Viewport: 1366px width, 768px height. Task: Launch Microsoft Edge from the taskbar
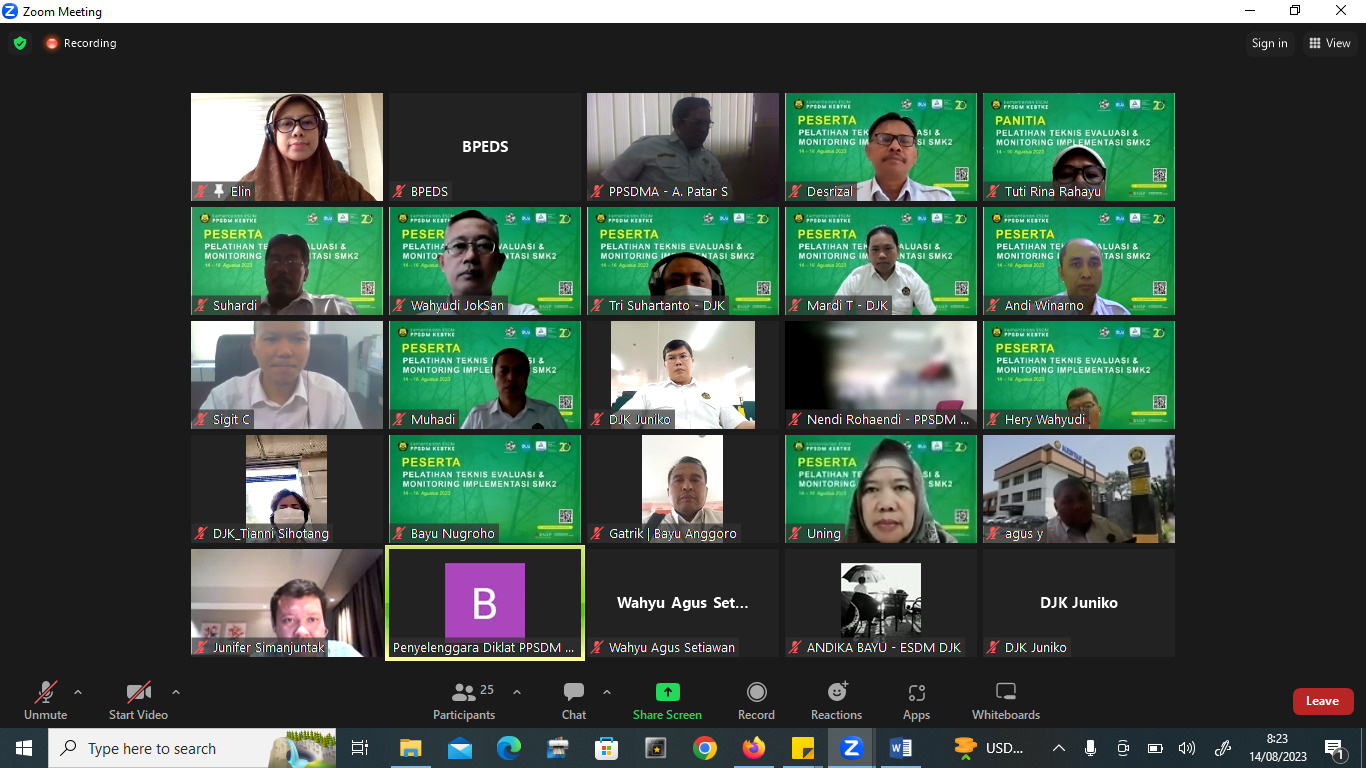tap(509, 748)
